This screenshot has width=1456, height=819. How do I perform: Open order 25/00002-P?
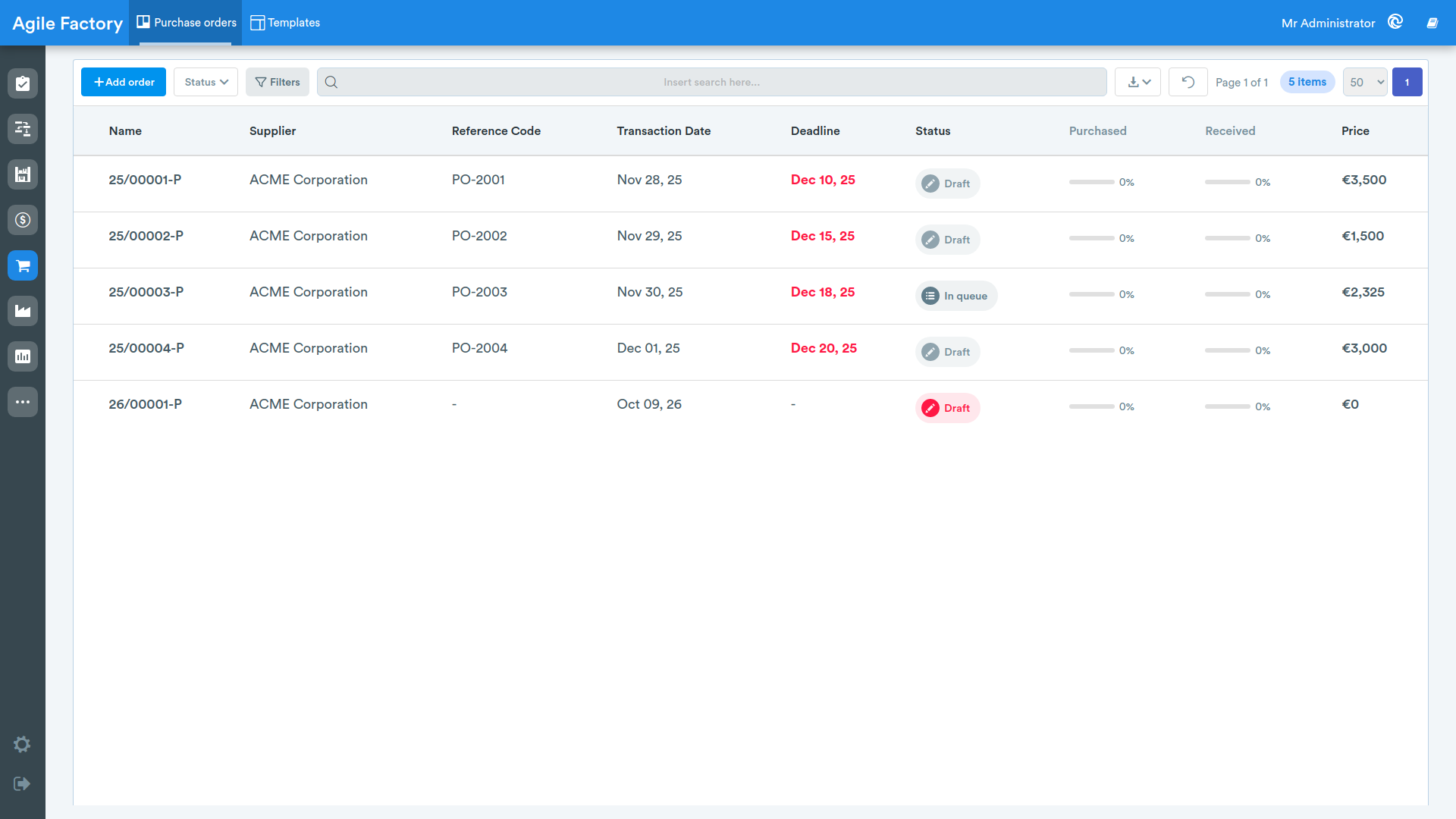[x=146, y=236]
